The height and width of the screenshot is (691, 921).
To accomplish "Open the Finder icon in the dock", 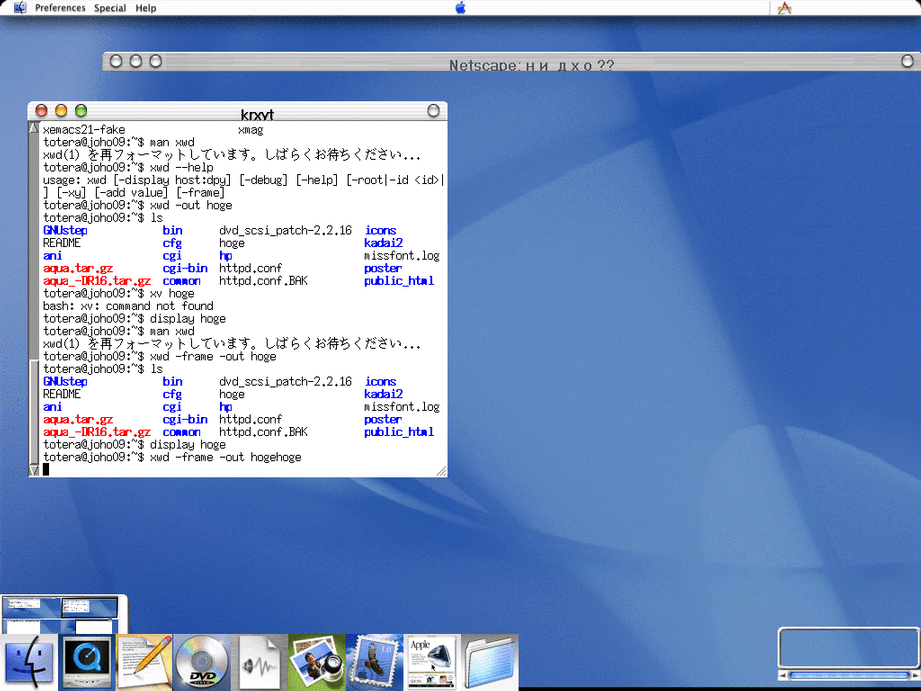I will tap(29, 662).
